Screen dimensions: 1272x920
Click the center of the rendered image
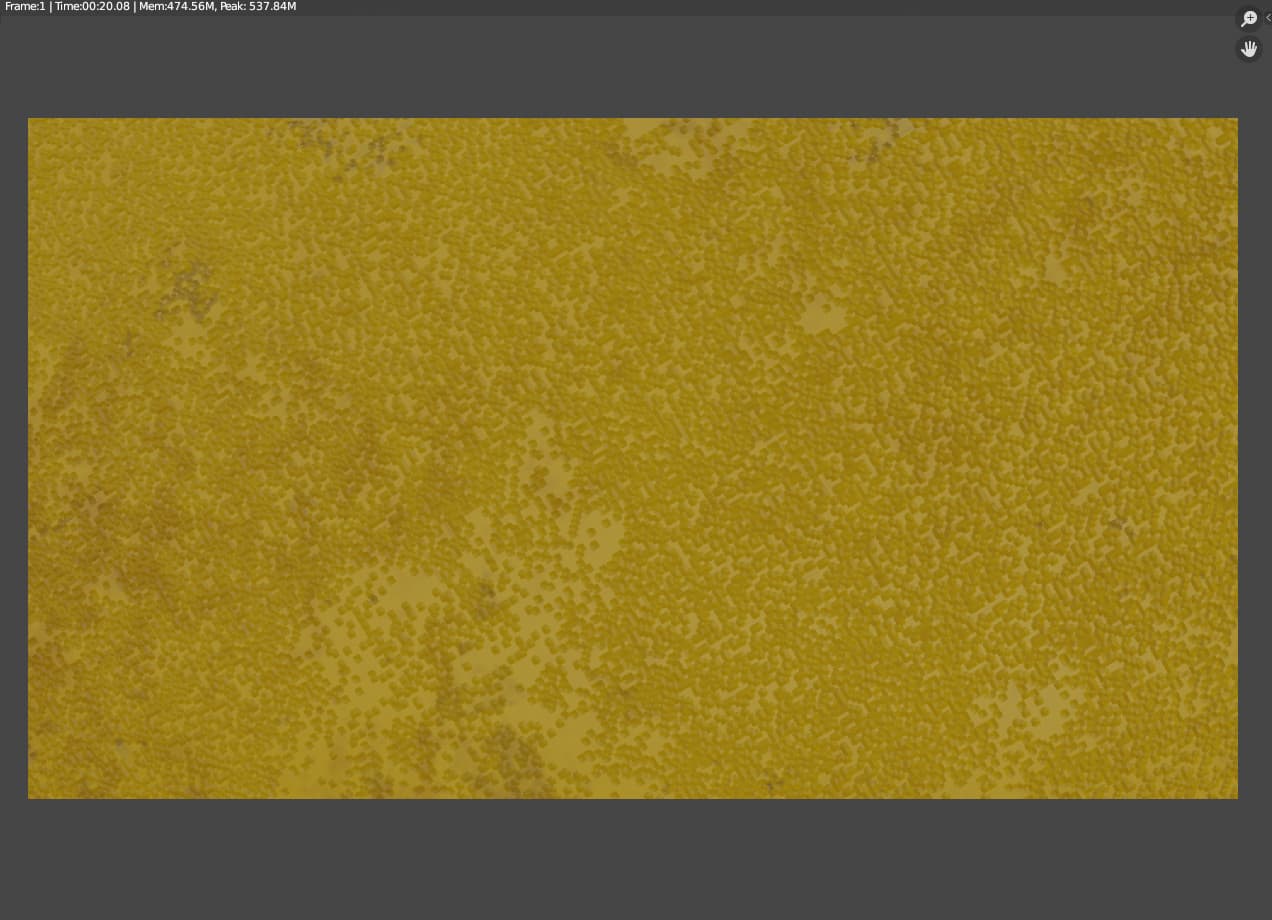pyautogui.click(x=633, y=459)
